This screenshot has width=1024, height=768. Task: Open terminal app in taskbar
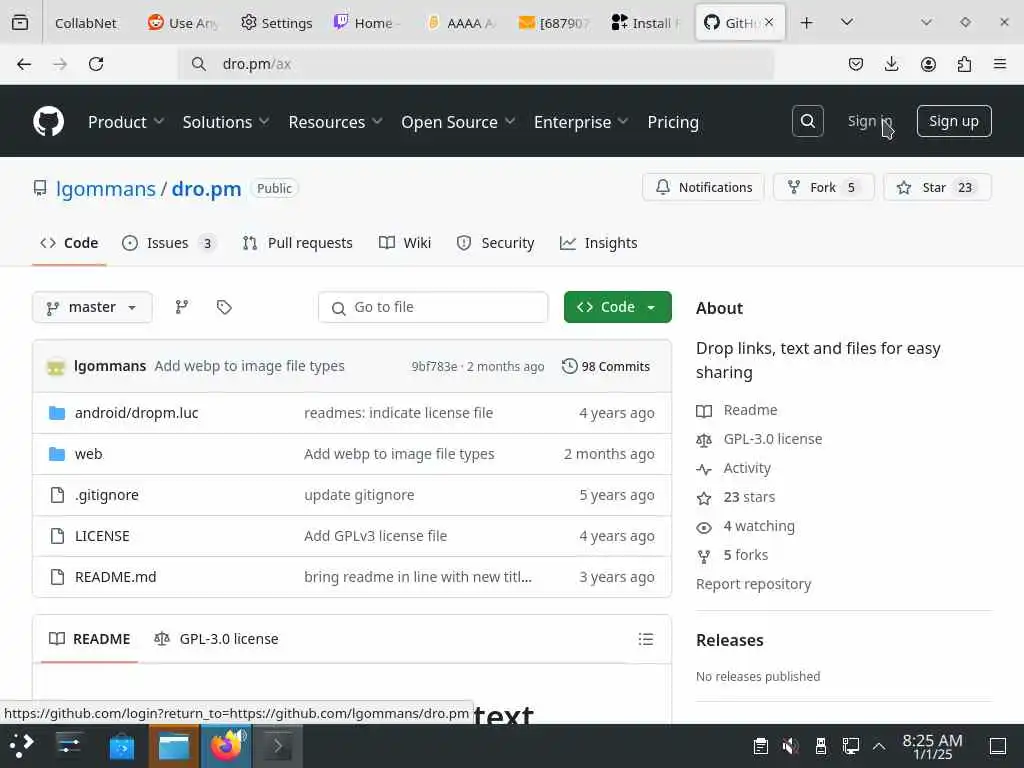[278, 746]
